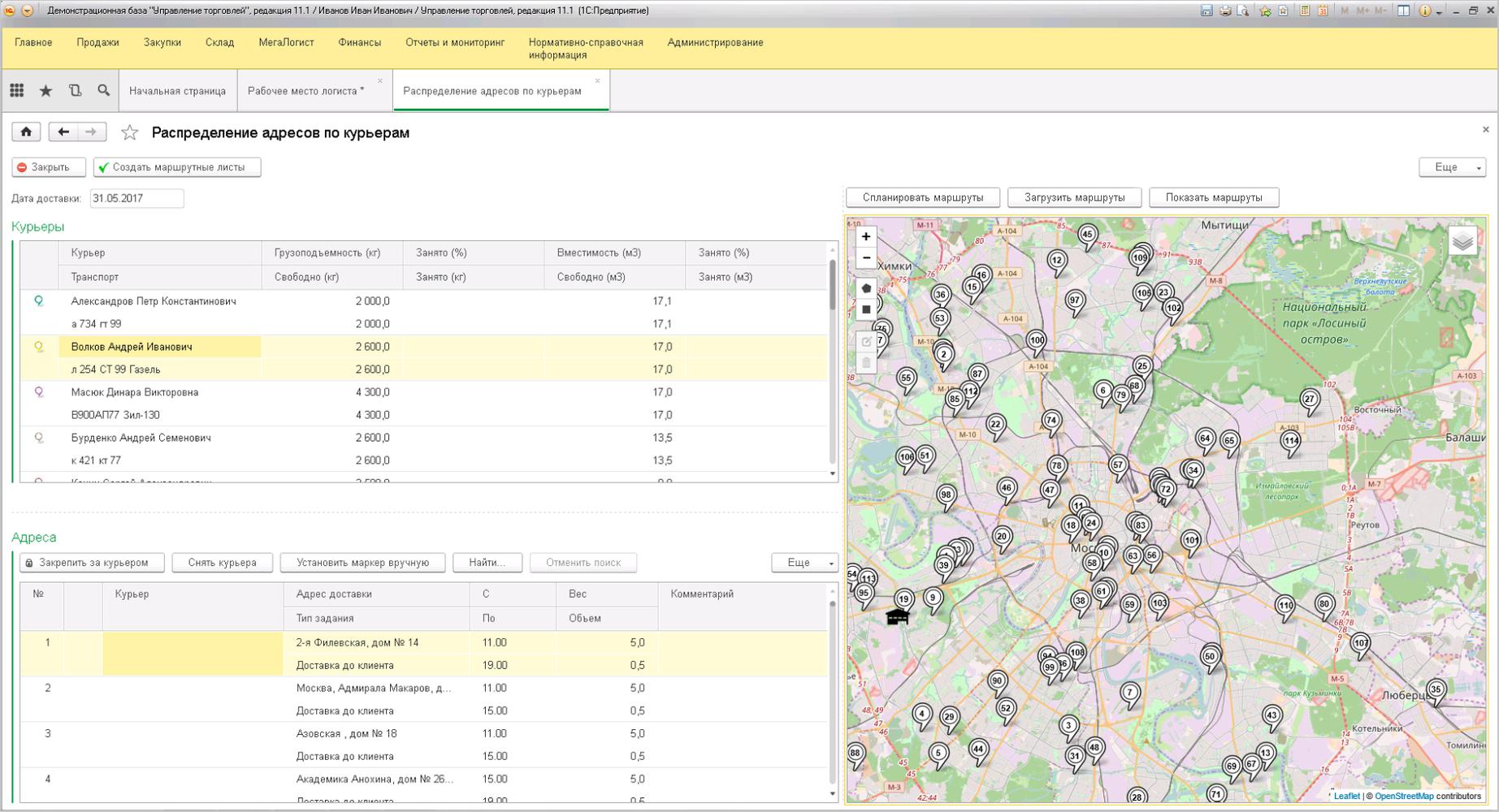Click map marker number 45
1499x812 pixels.
pyautogui.click(x=1088, y=236)
